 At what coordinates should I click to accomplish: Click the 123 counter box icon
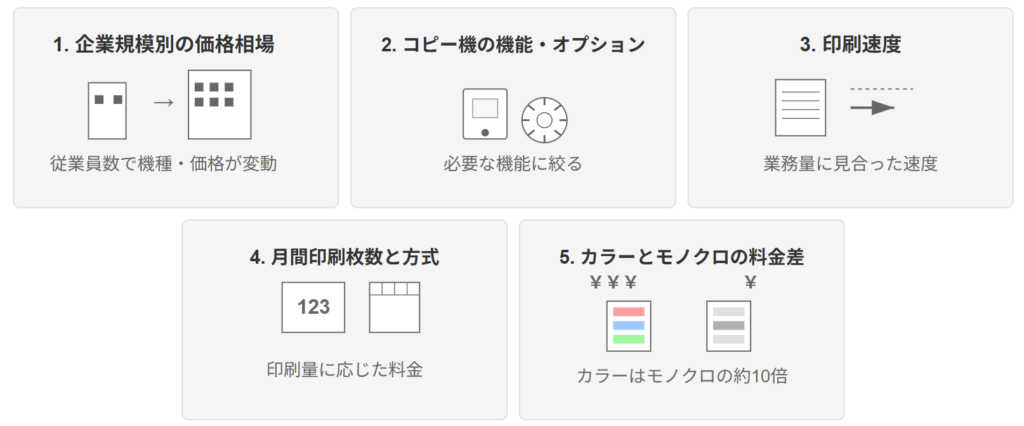click(x=313, y=307)
